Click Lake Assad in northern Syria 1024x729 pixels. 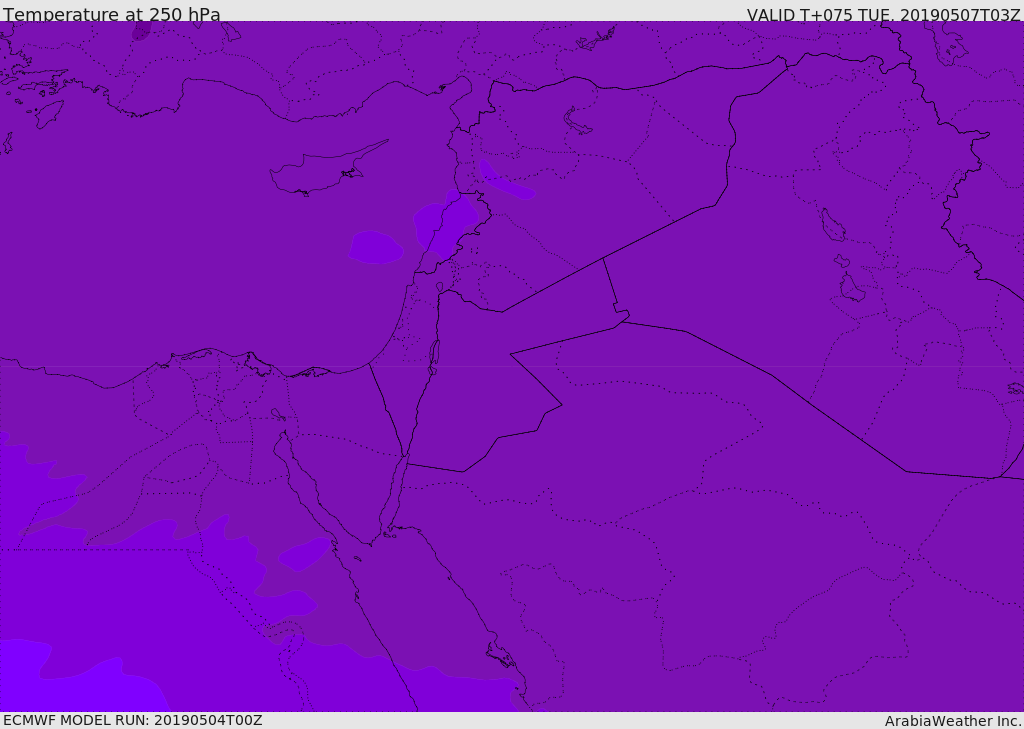click(x=578, y=122)
